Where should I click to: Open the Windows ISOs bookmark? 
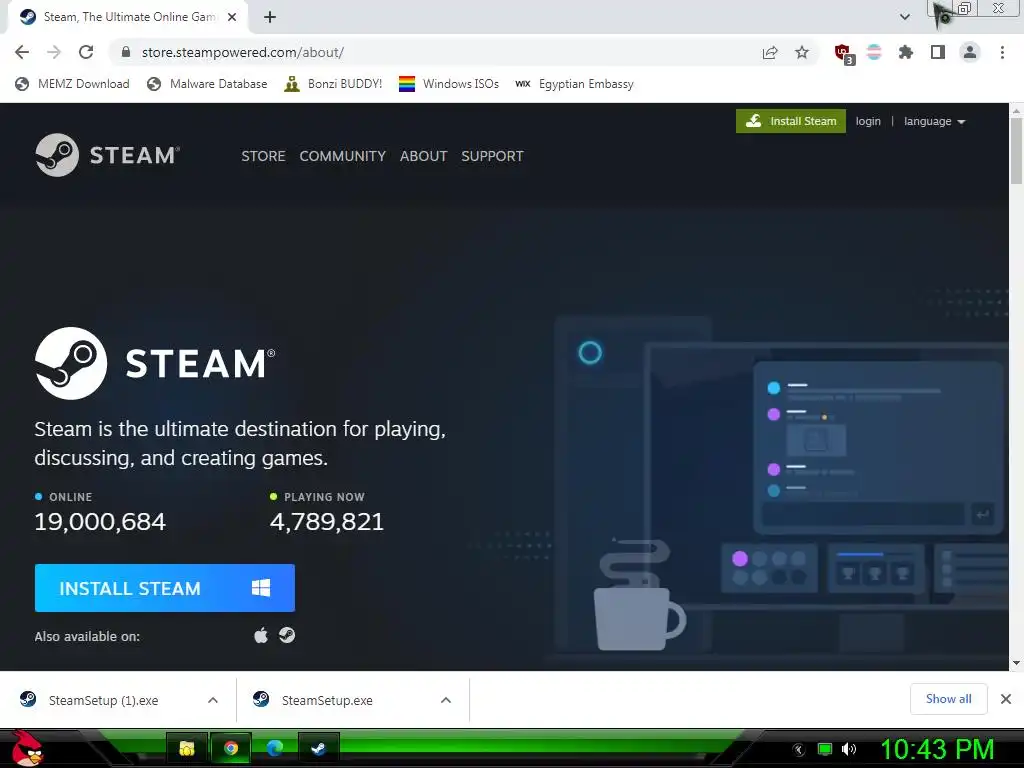point(449,84)
